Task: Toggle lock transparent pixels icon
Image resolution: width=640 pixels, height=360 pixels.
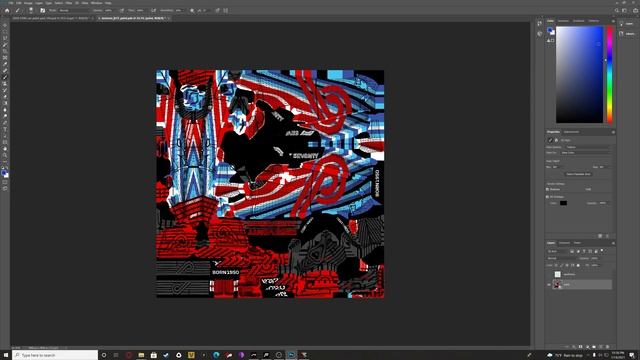Action: point(556,265)
